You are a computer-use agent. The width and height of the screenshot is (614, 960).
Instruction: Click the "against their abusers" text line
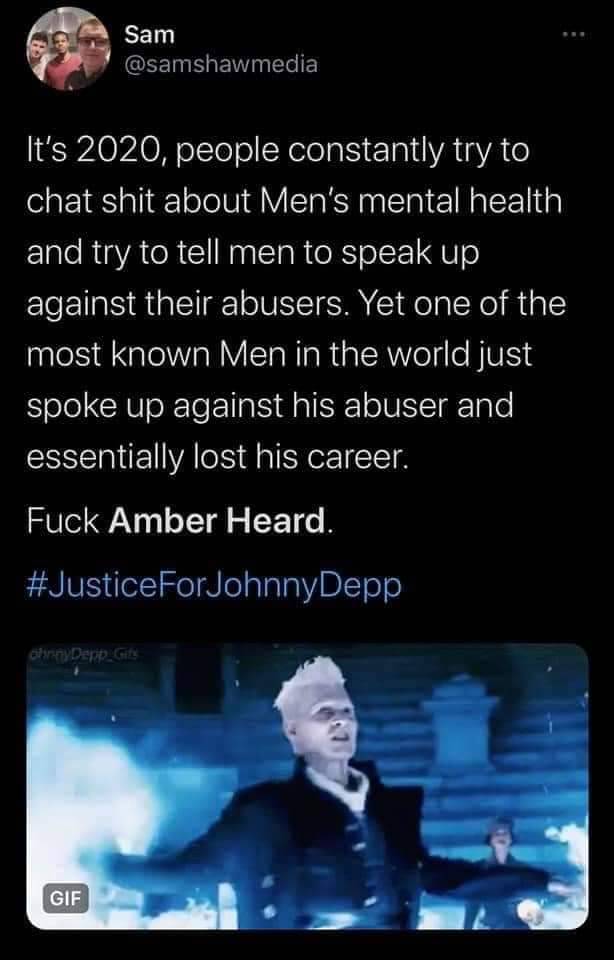coord(185,304)
